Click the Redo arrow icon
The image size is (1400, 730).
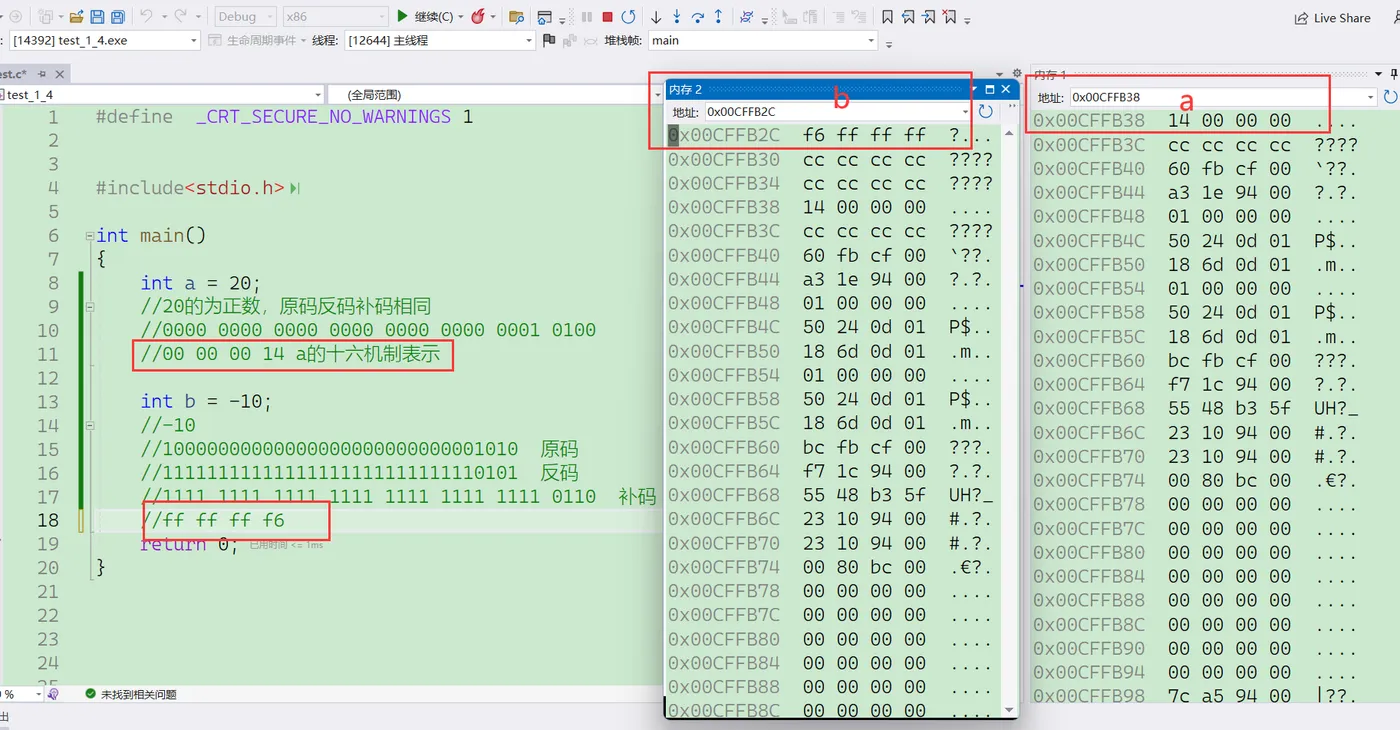pyautogui.click(x=181, y=17)
